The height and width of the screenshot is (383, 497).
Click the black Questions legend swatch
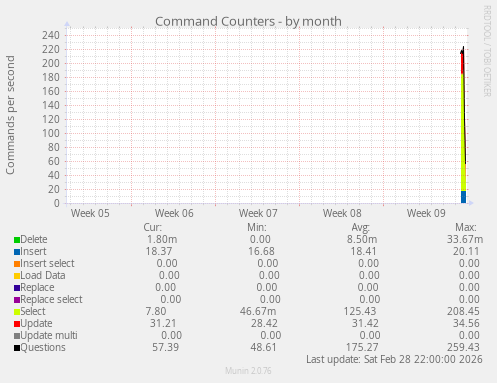(17, 348)
